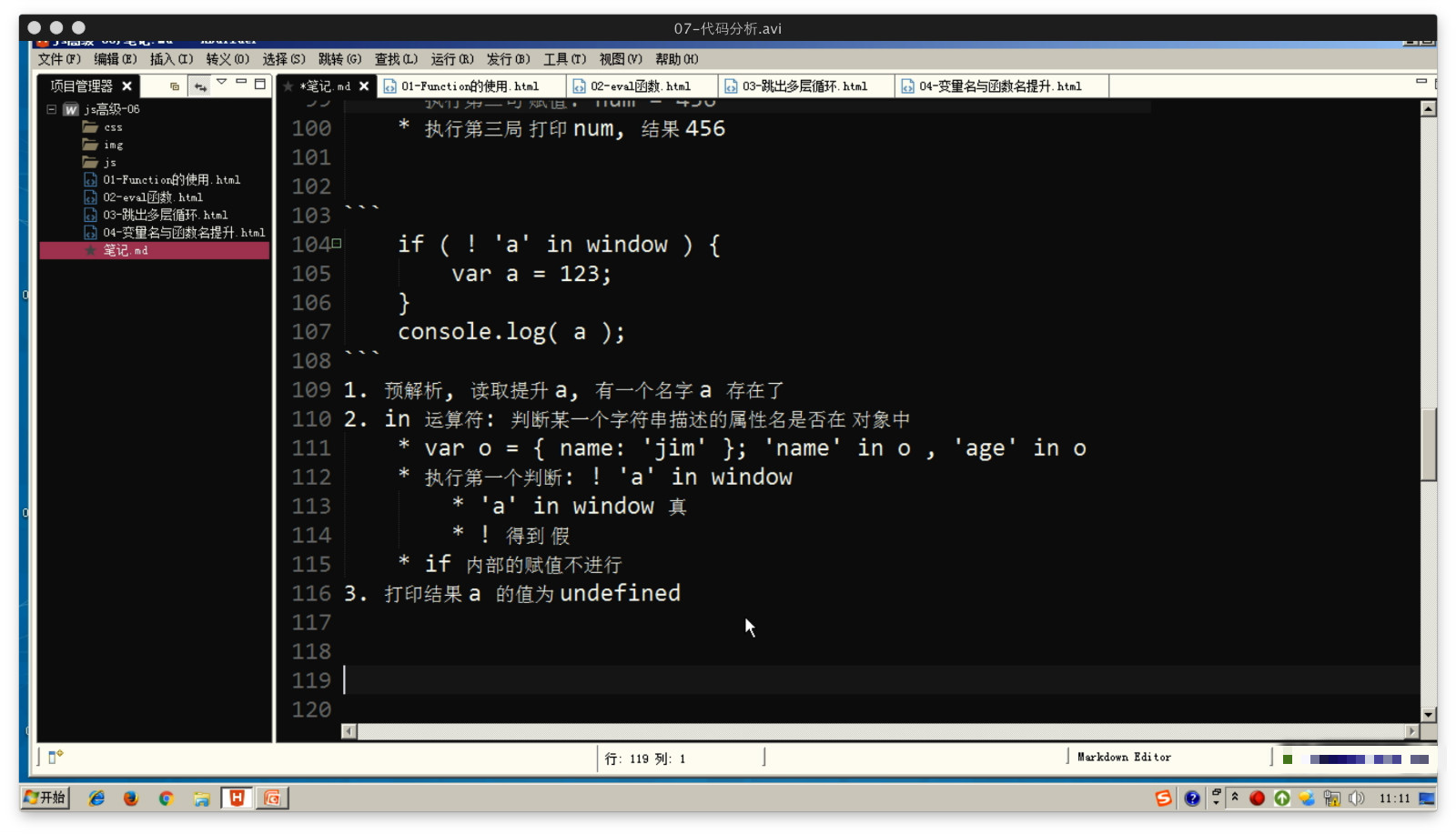Open the css folder in project manager
The image size is (1456, 834).
[103, 127]
